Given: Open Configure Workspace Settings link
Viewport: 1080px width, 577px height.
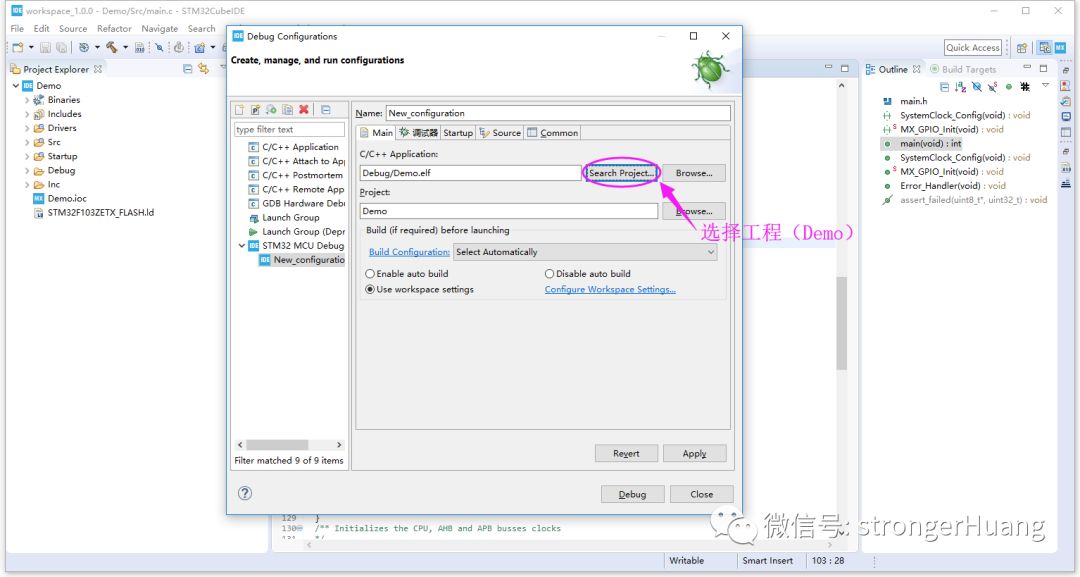Looking at the screenshot, I should tap(610, 290).
